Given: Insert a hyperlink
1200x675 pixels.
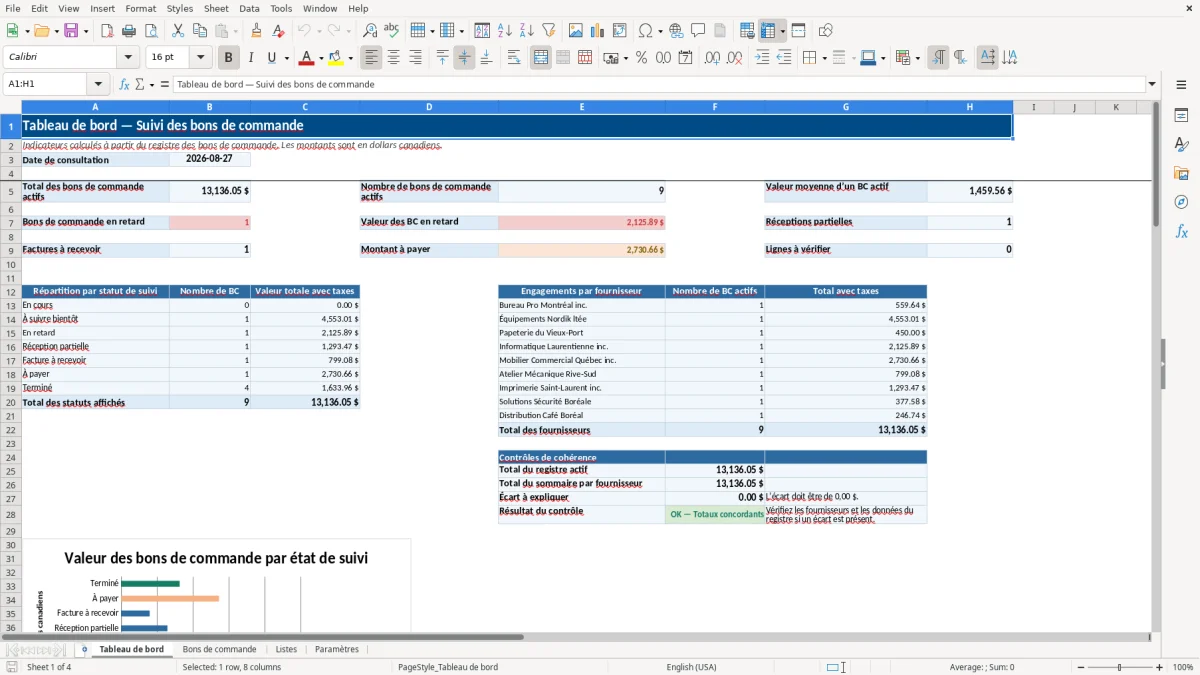Looking at the screenshot, I should [676, 31].
